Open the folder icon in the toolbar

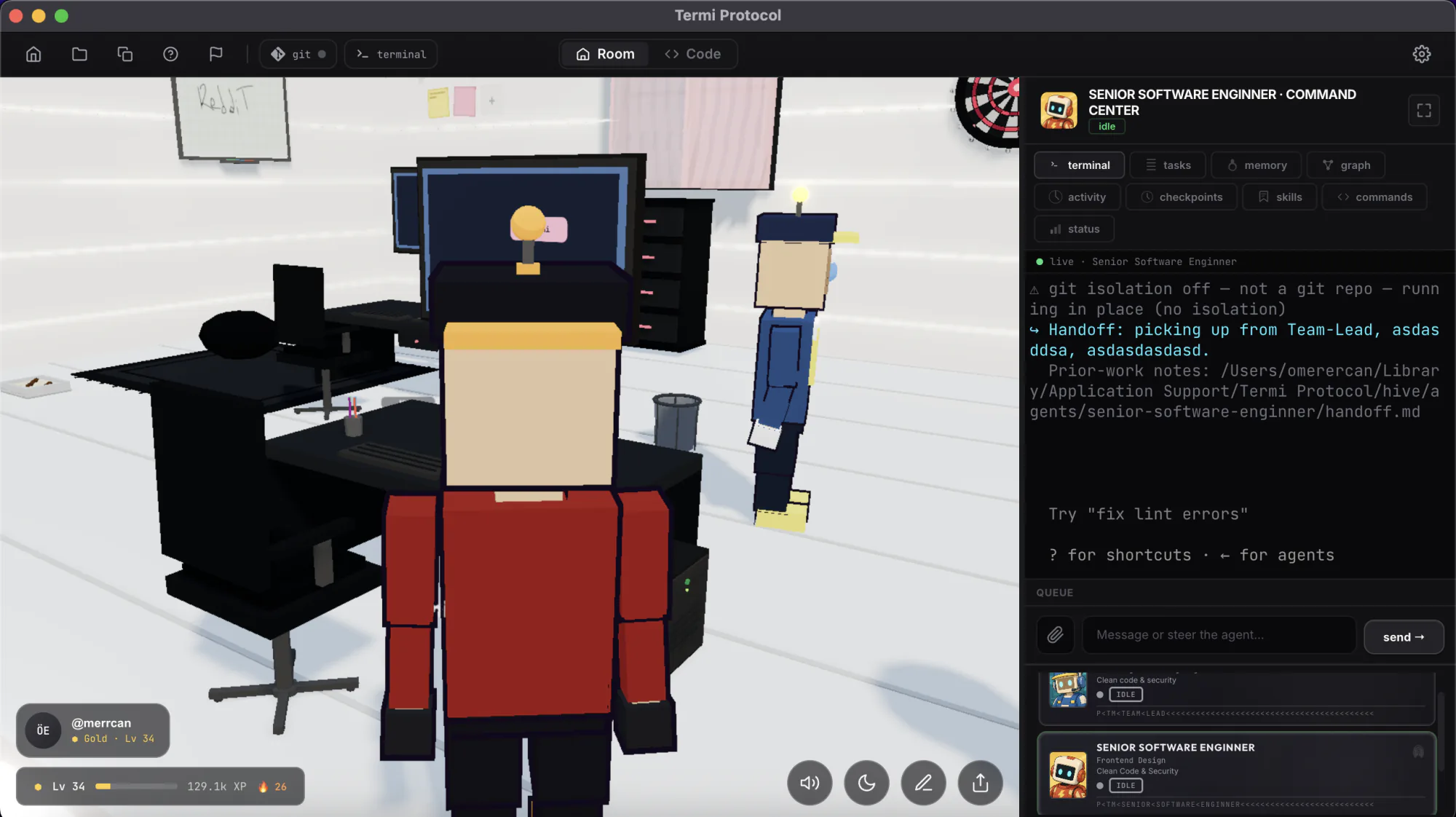(79, 54)
